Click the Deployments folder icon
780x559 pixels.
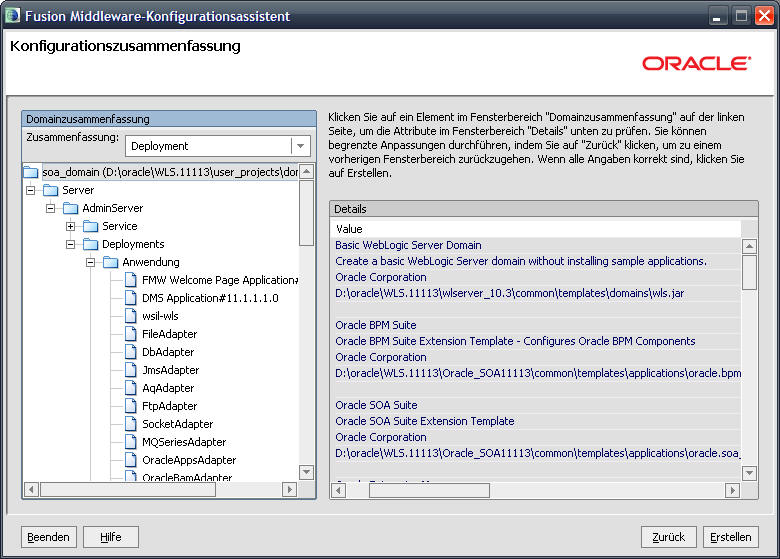coord(91,244)
